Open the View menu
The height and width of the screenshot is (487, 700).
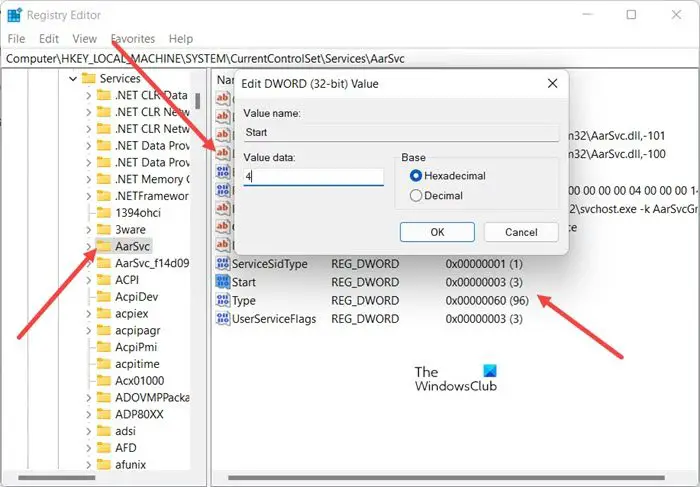click(84, 39)
